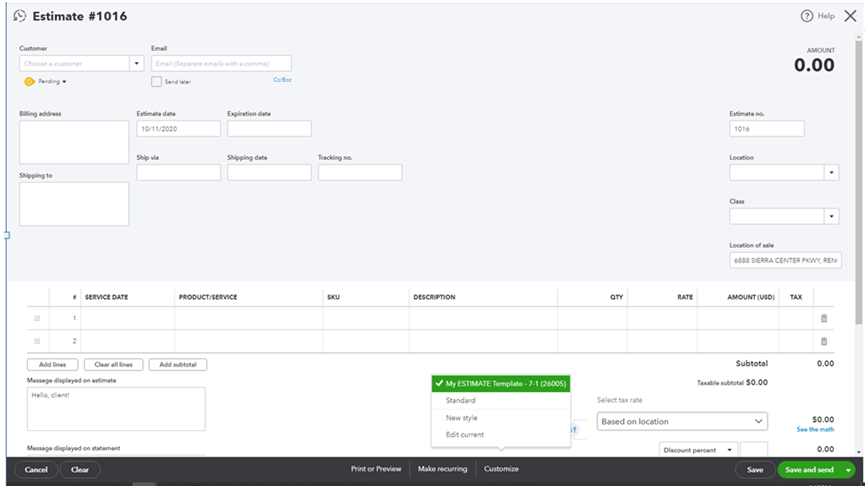Click Make recurring in bottom bar
Image resolution: width=868 pixels, height=488 pixels.
(442, 469)
